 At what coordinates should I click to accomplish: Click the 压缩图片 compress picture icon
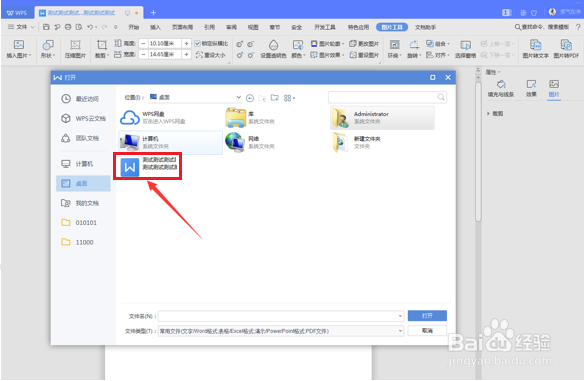[x=75, y=45]
